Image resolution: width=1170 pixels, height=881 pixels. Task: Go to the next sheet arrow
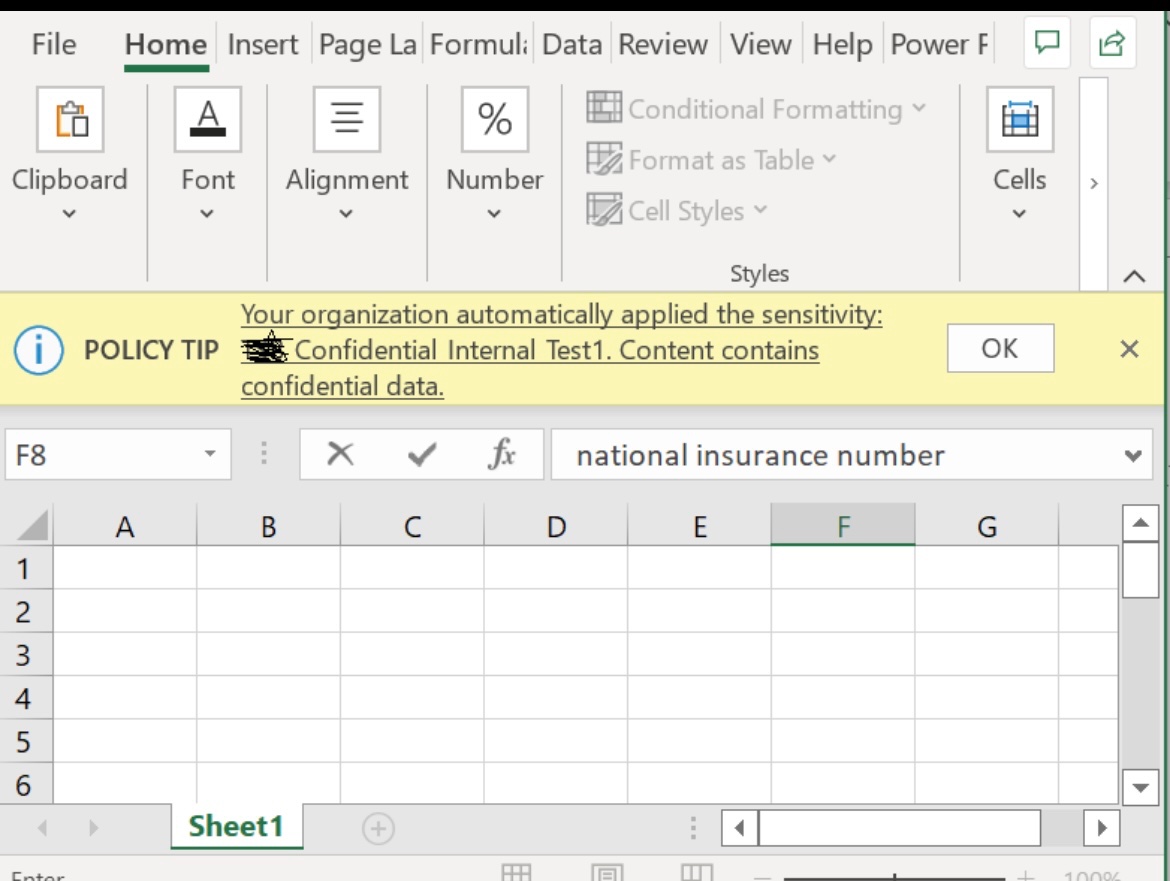coord(93,827)
